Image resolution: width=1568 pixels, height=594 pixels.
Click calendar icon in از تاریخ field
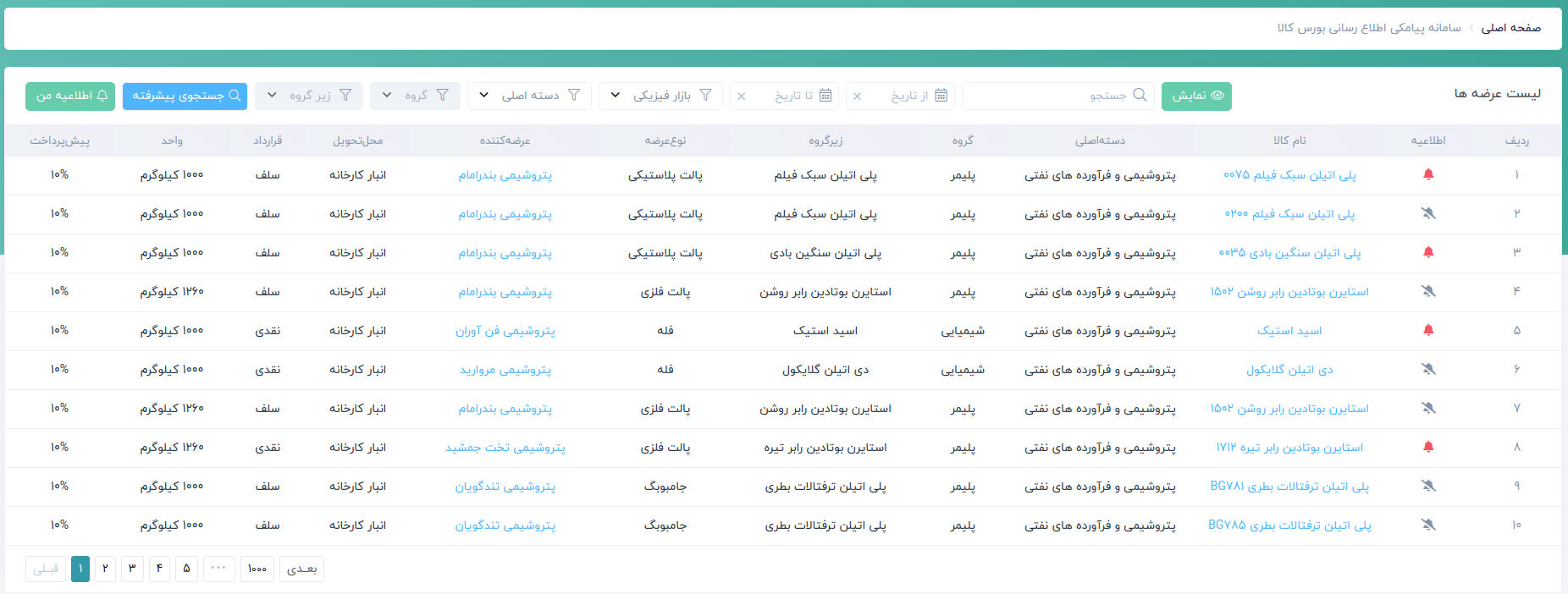pyautogui.click(x=941, y=96)
